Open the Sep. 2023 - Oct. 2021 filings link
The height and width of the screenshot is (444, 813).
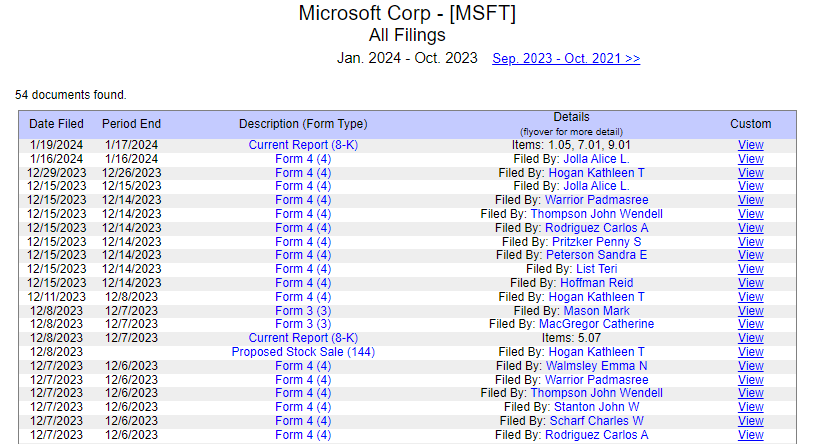566,59
